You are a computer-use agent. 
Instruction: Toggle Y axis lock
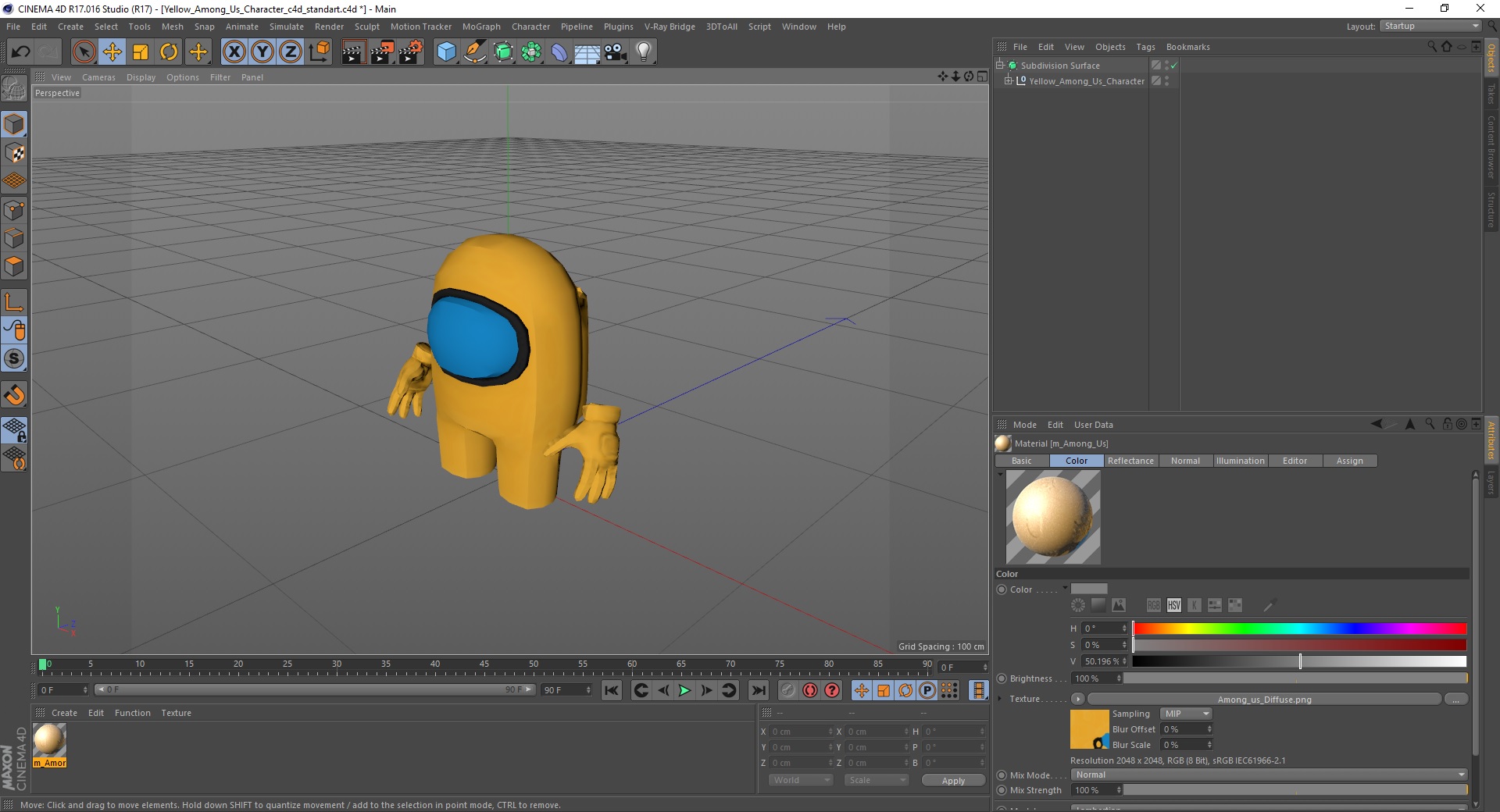point(262,52)
